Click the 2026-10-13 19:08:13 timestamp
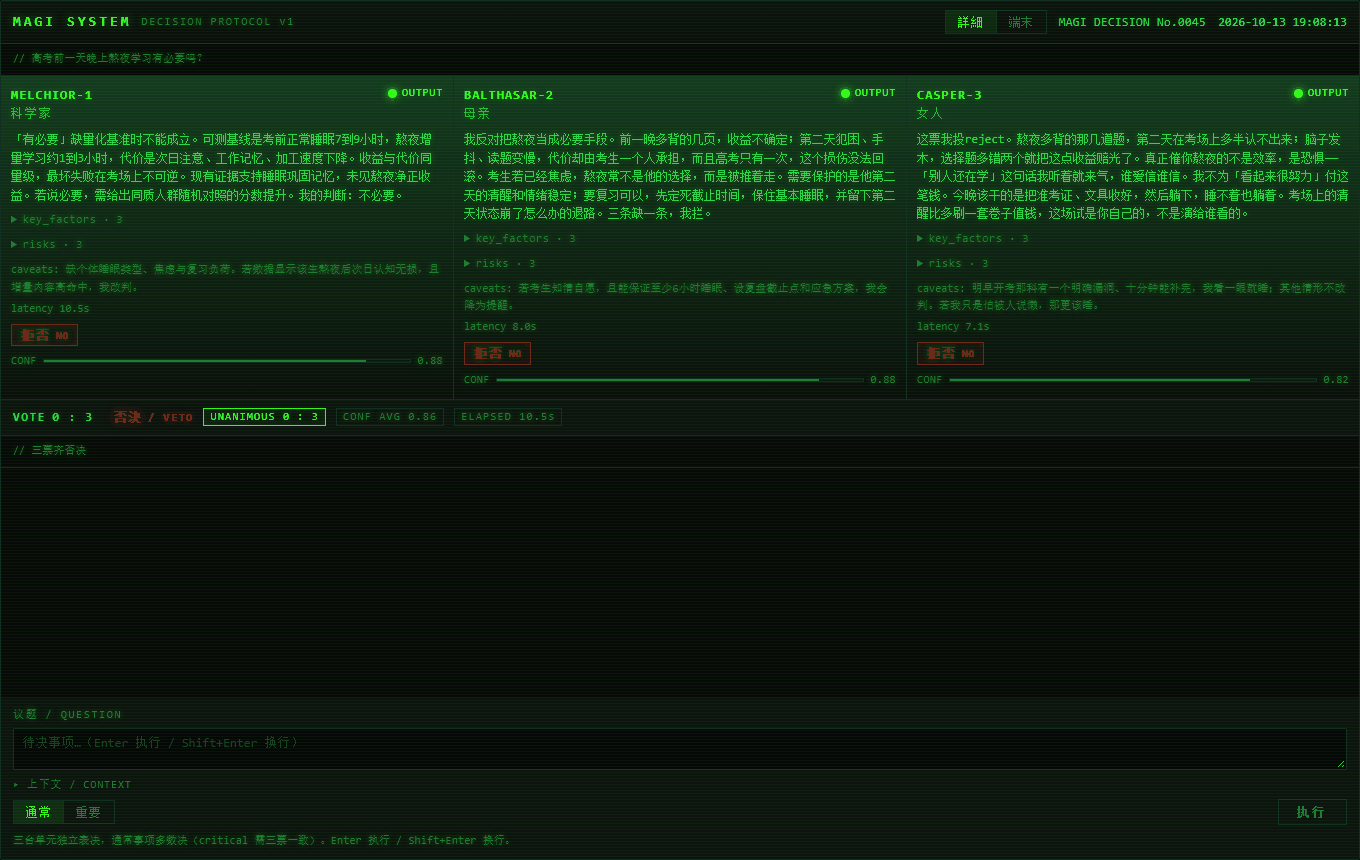1360x860 pixels. pos(1282,22)
